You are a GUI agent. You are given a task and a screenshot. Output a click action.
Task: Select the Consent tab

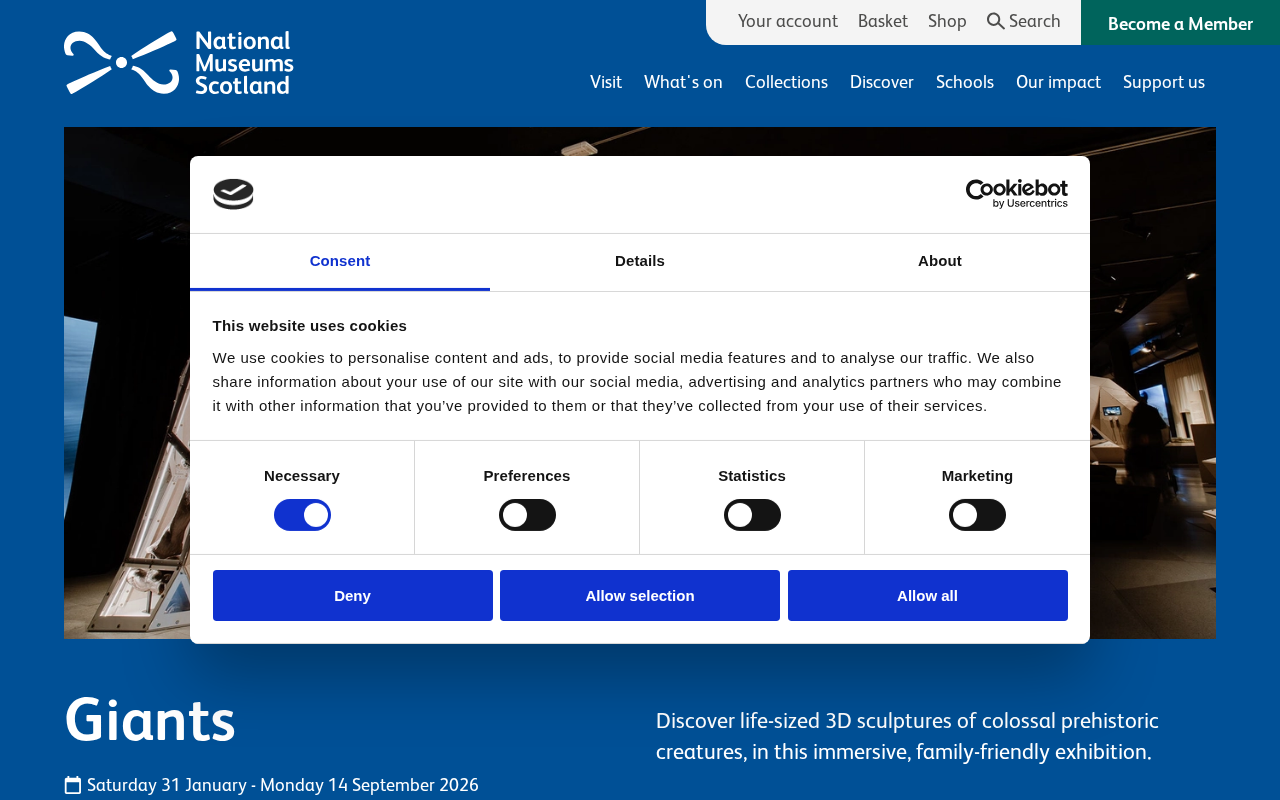(x=340, y=261)
